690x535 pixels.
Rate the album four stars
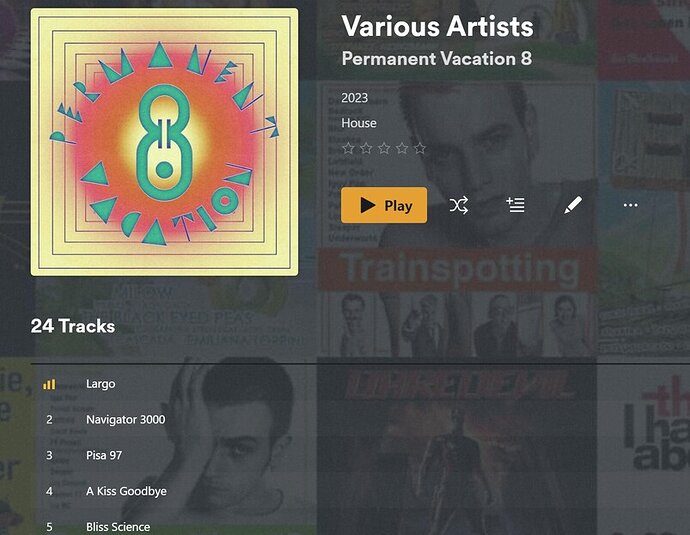click(x=402, y=148)
